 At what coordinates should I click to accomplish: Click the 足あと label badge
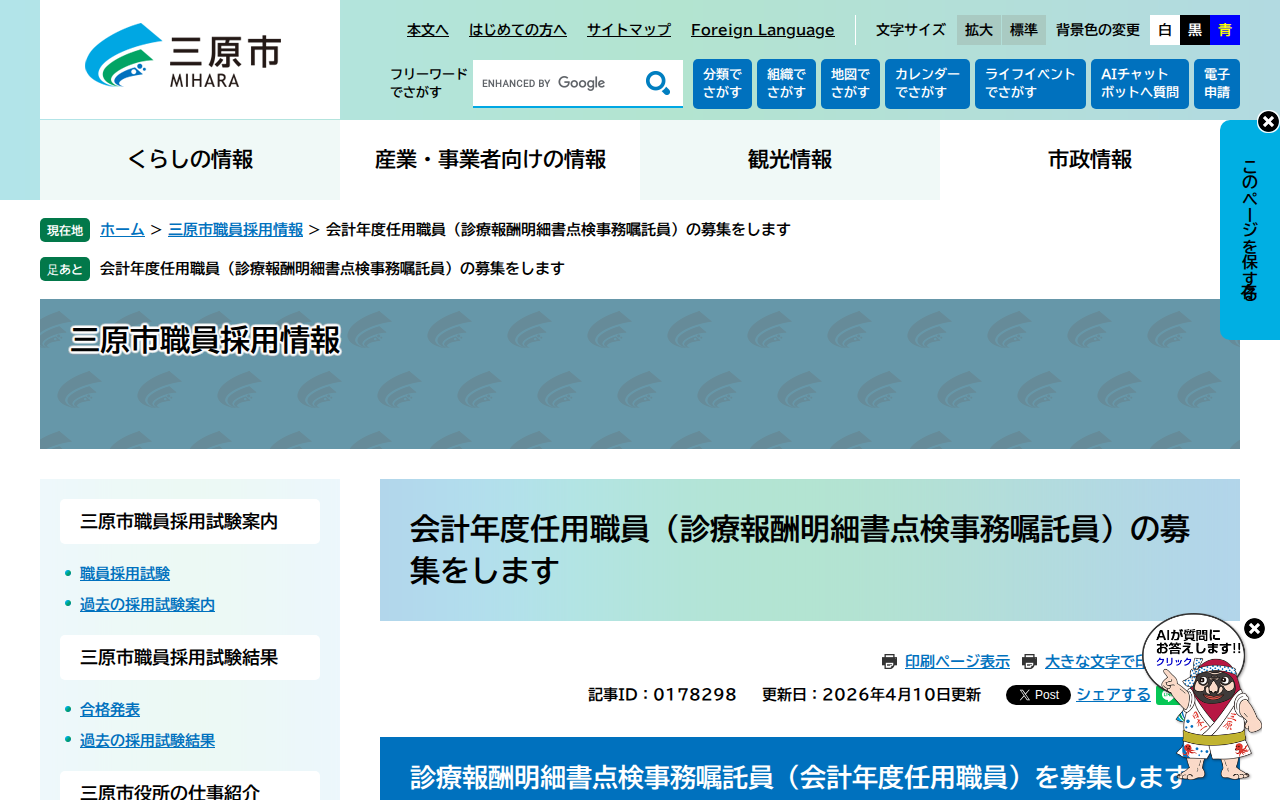pyautogui.click(x=65, y=269)
